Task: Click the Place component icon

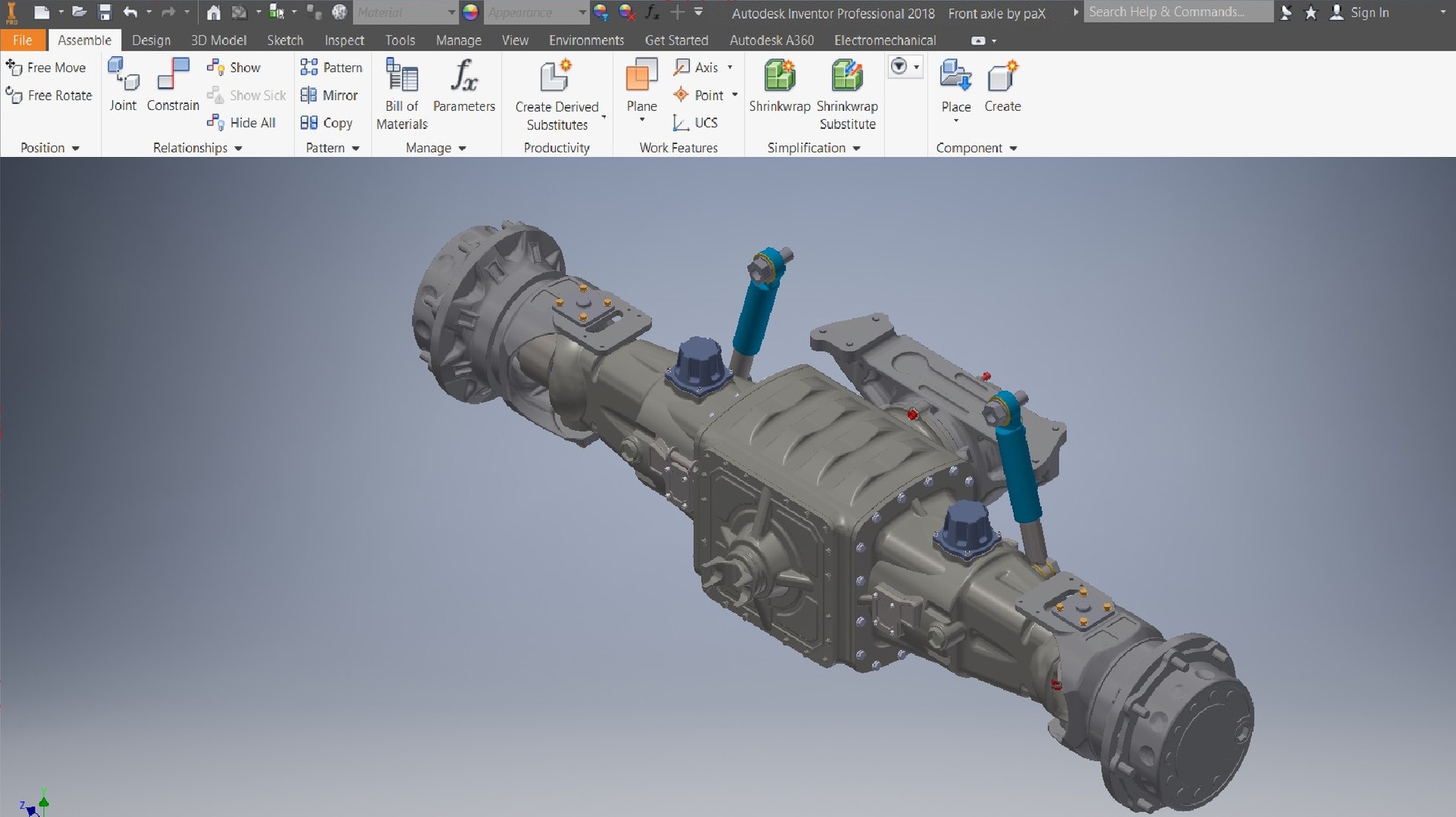Action: point(955,76)
